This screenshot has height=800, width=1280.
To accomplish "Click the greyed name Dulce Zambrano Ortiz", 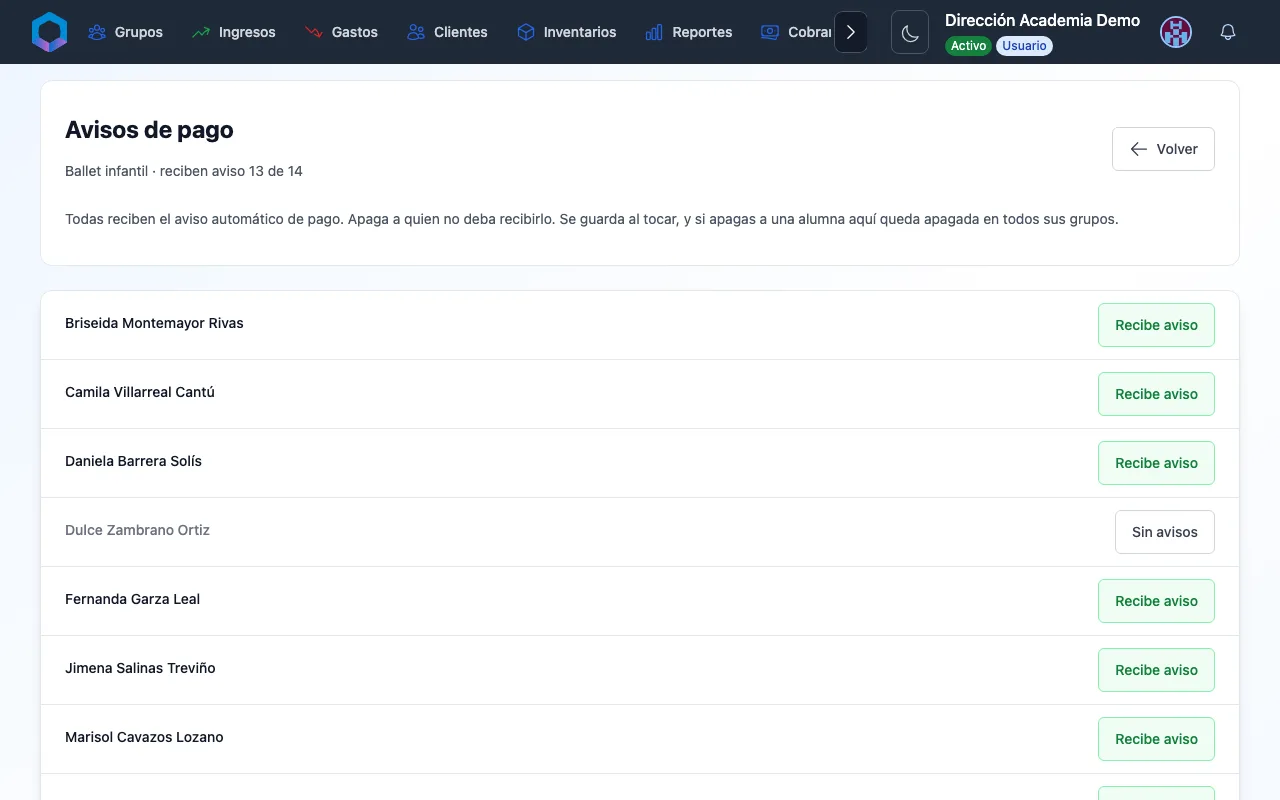I will coord(137,530).
